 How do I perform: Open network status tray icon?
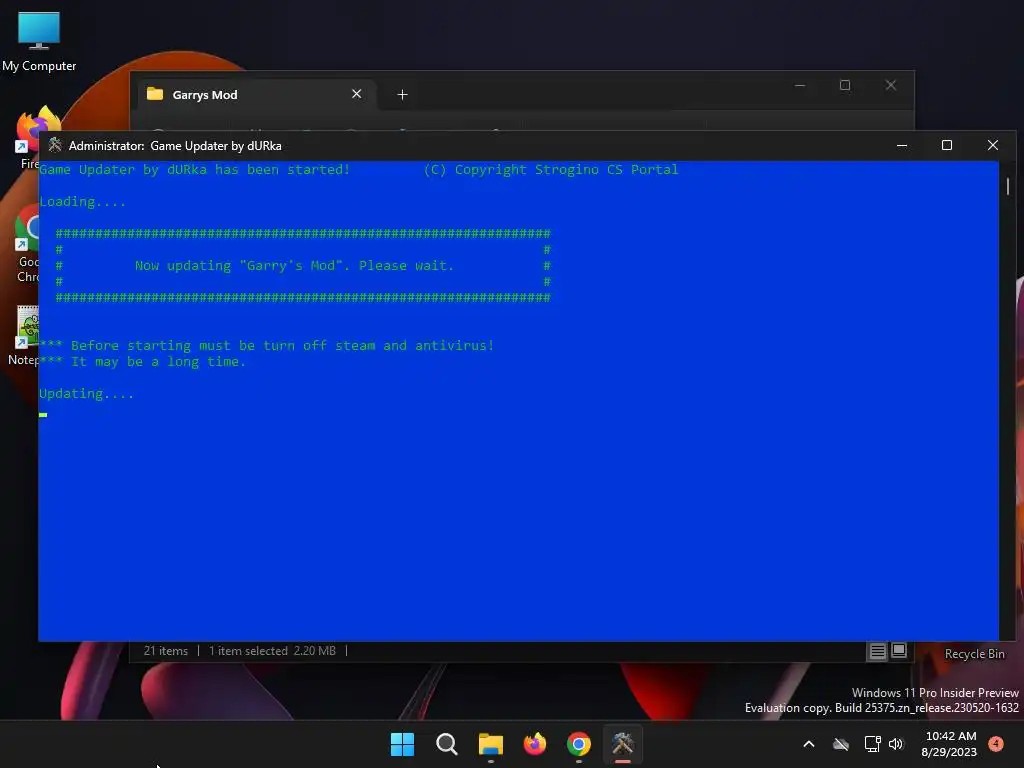(872, 744)
